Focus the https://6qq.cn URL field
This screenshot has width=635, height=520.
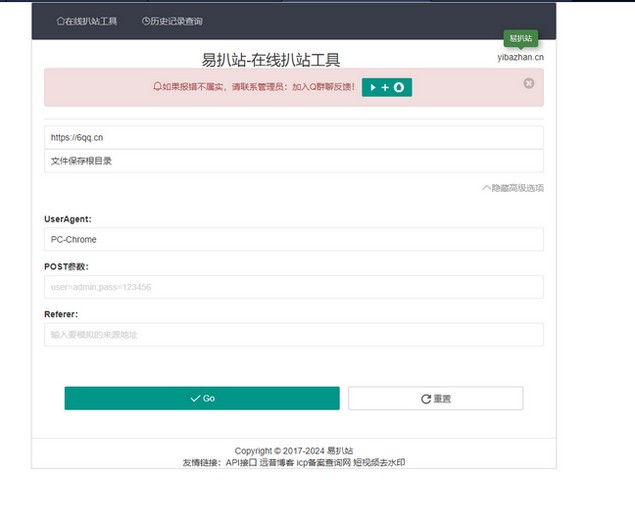(x=294, y=137)
